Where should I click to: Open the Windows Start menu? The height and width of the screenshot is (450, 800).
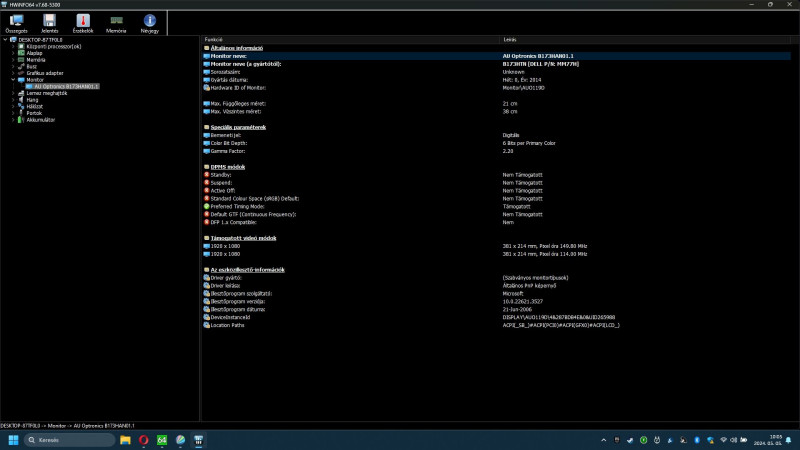click(x=14, y=440)
